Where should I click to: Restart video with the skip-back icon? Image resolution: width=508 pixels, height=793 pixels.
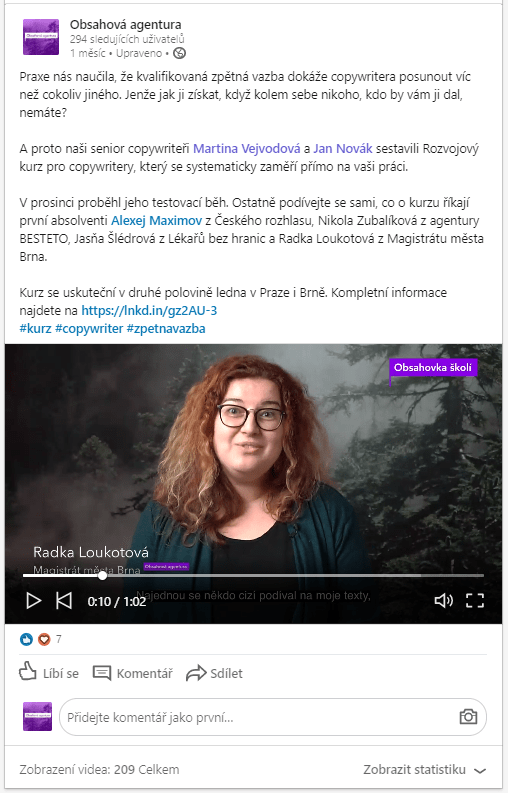pyautogui.click(x=64, y=600)
